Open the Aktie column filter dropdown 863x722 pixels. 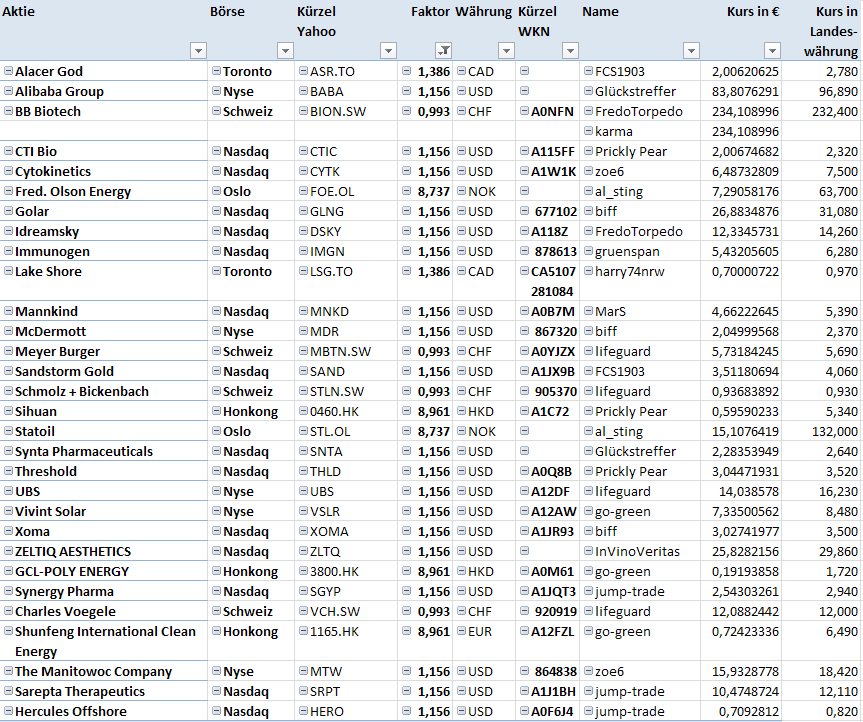click(x=198, y=51)
